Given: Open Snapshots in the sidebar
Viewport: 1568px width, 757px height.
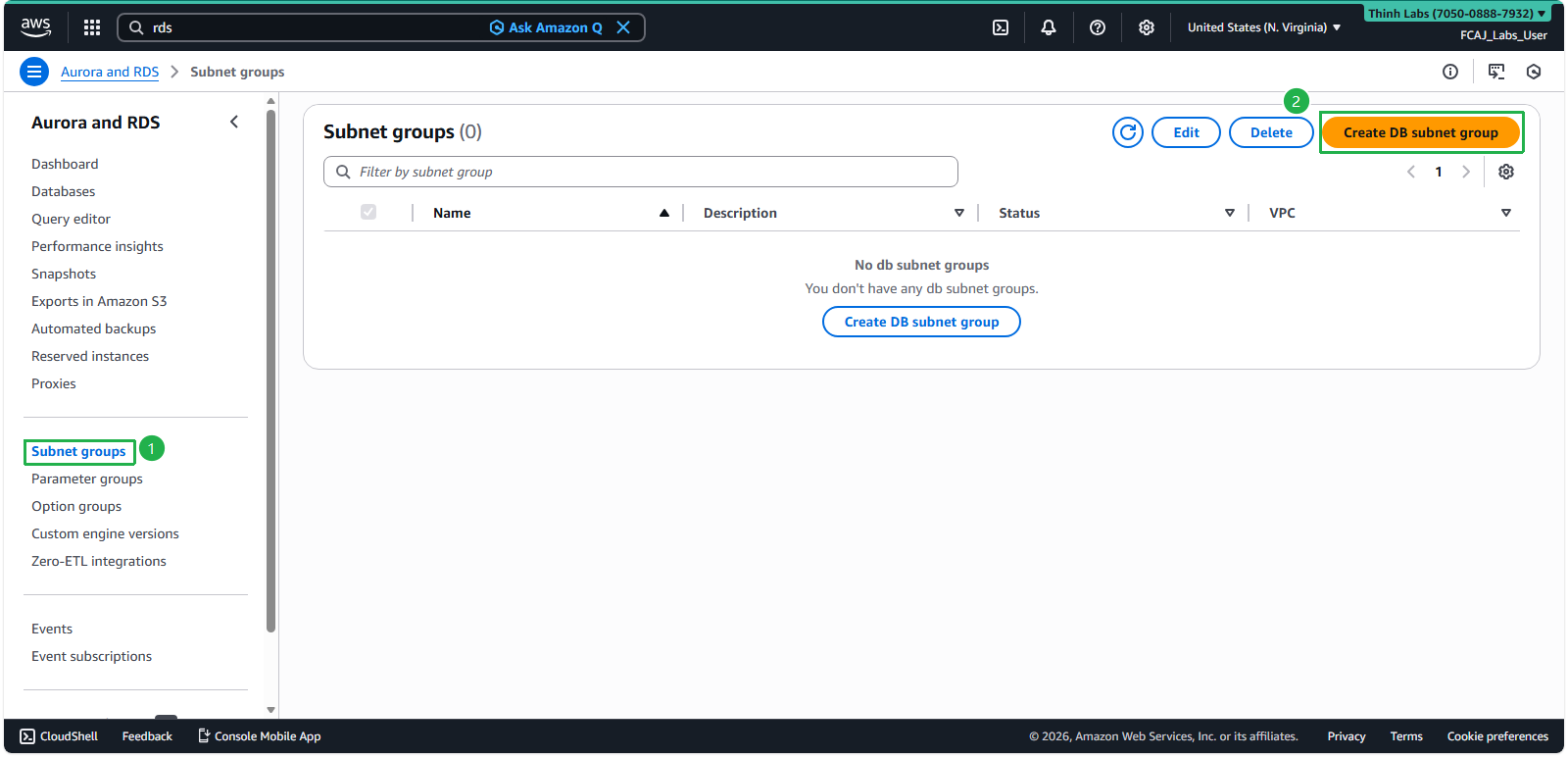Looking at the screenshot, I should 64,274.
